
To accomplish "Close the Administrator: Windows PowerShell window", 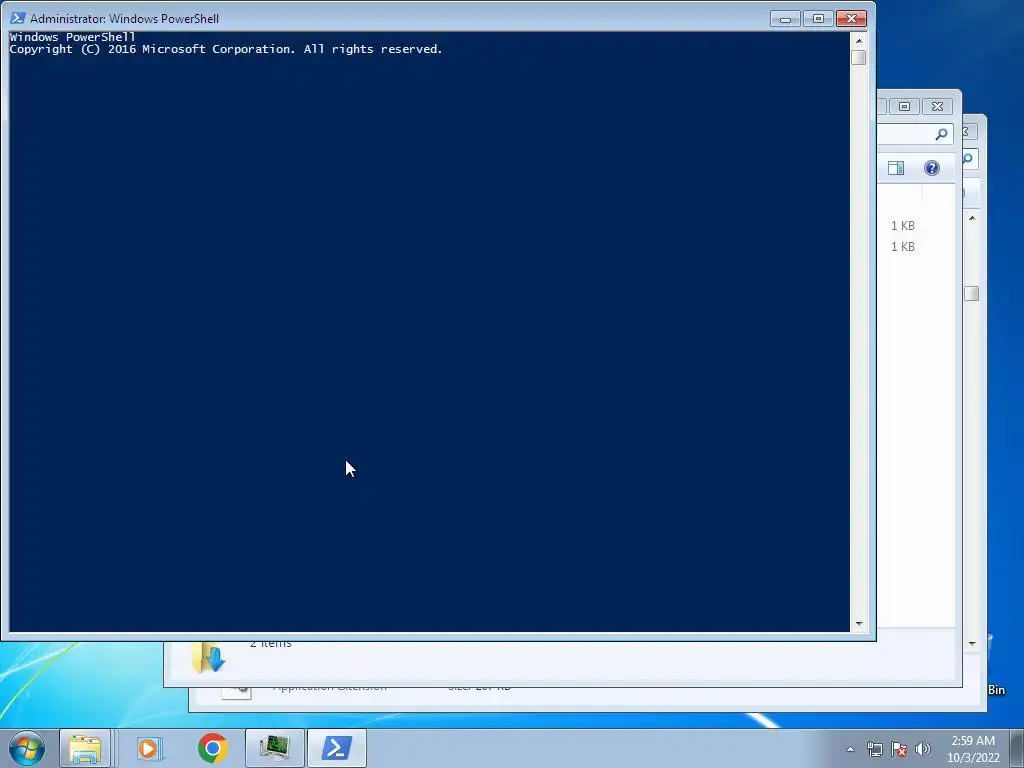I will [x=851, y=19].
